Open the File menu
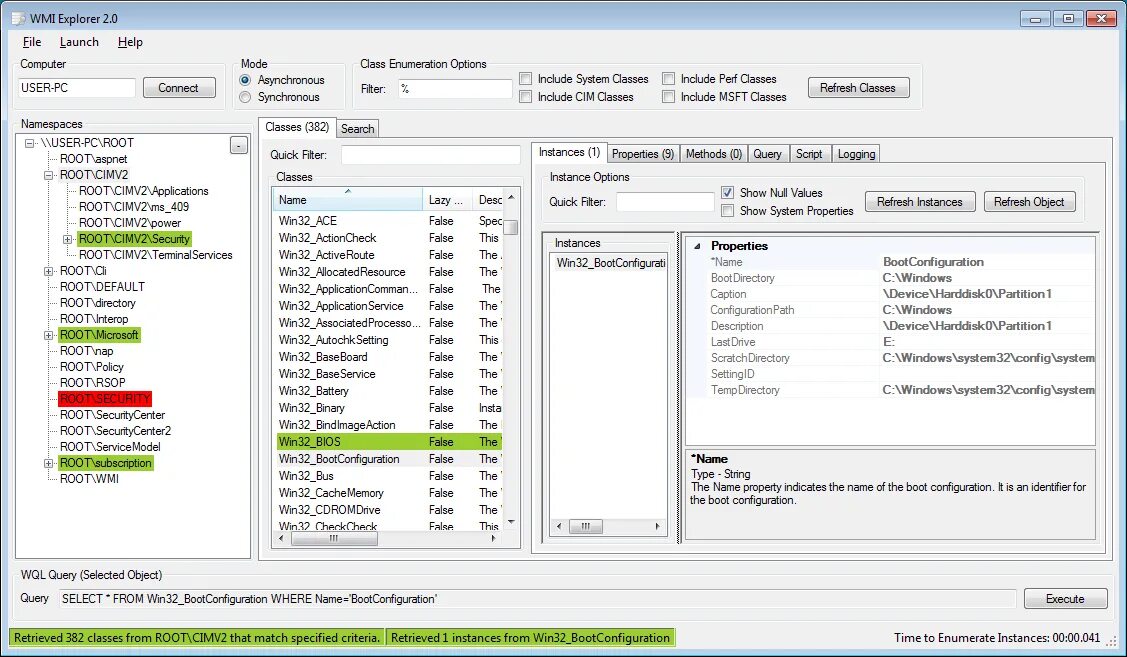The height and width of the screenshot is (657, 1127). point(32,42)
